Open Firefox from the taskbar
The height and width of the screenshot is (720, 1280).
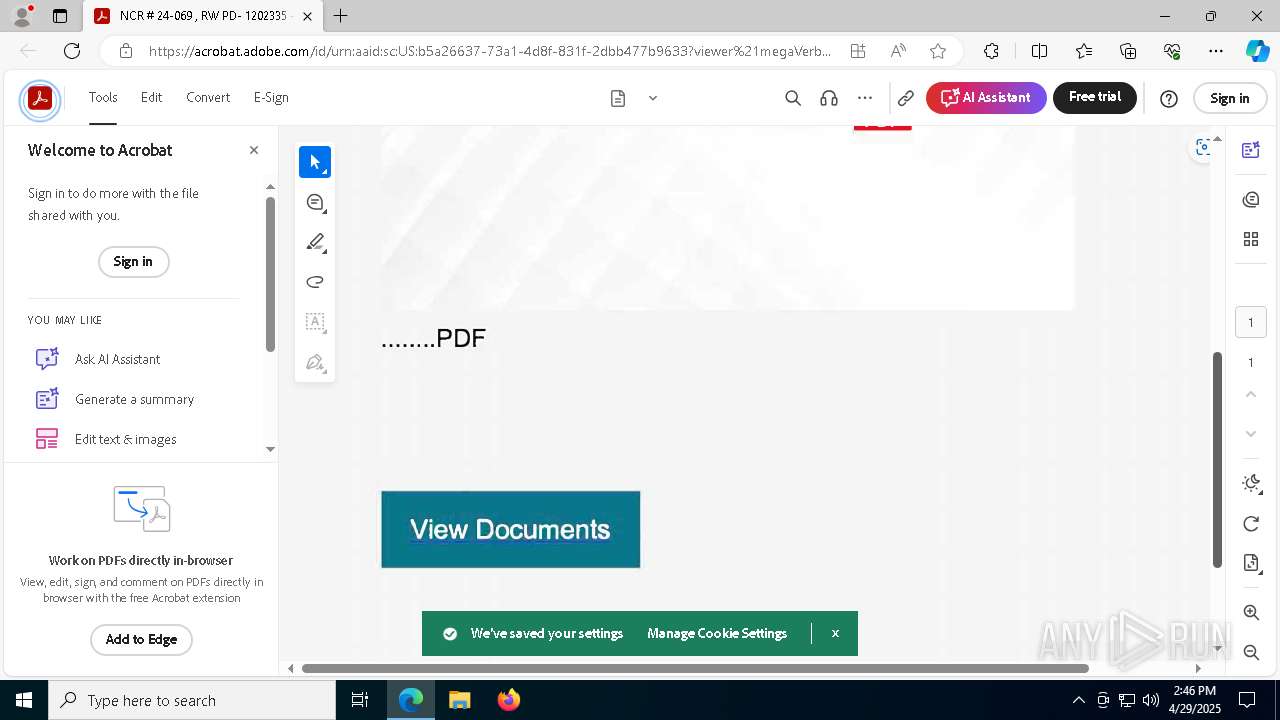[509, 700]
